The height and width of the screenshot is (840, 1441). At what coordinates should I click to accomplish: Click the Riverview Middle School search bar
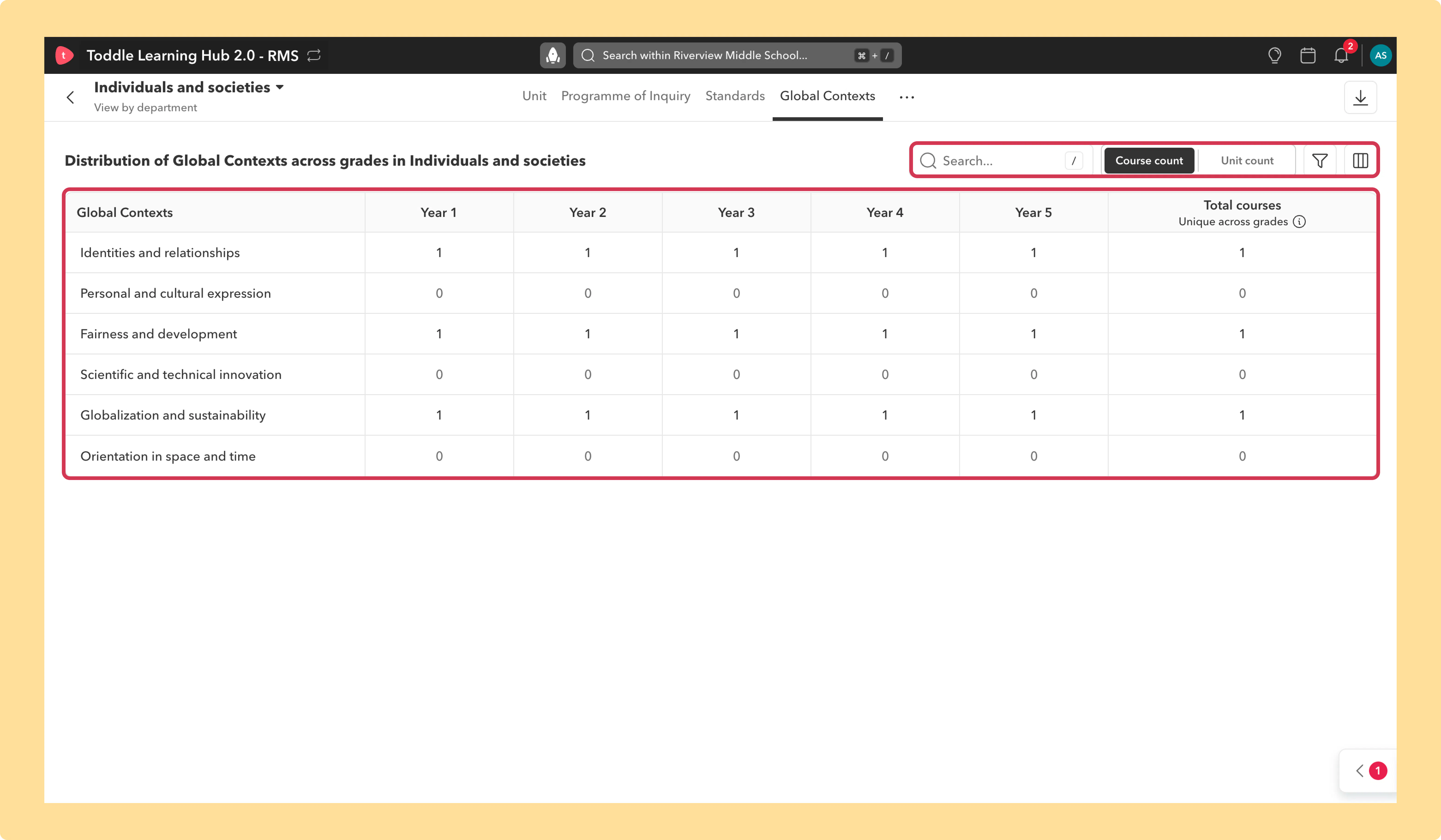(x=737, y=55)
